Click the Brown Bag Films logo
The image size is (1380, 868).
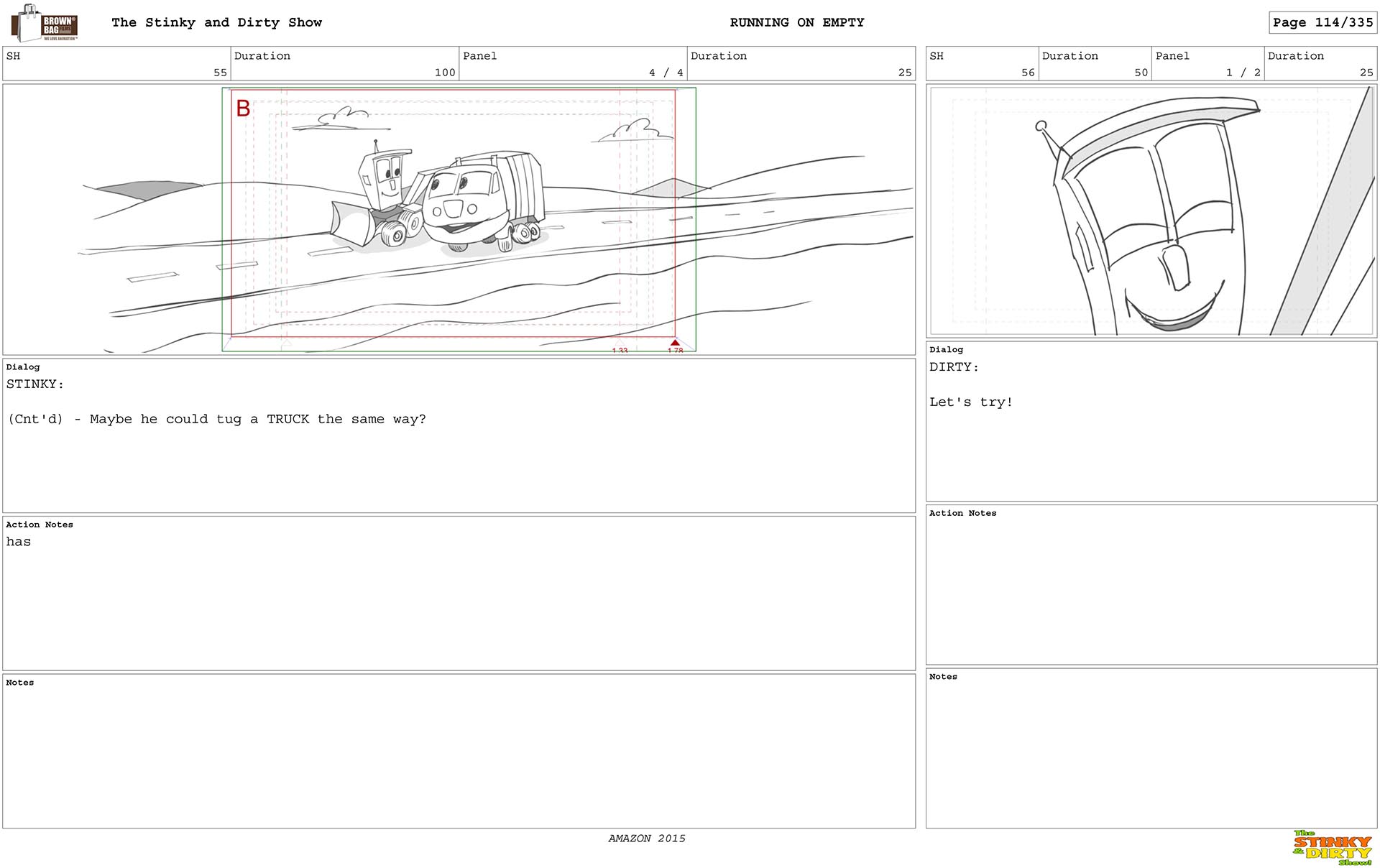pyautogui.click(x=45, y=23)
